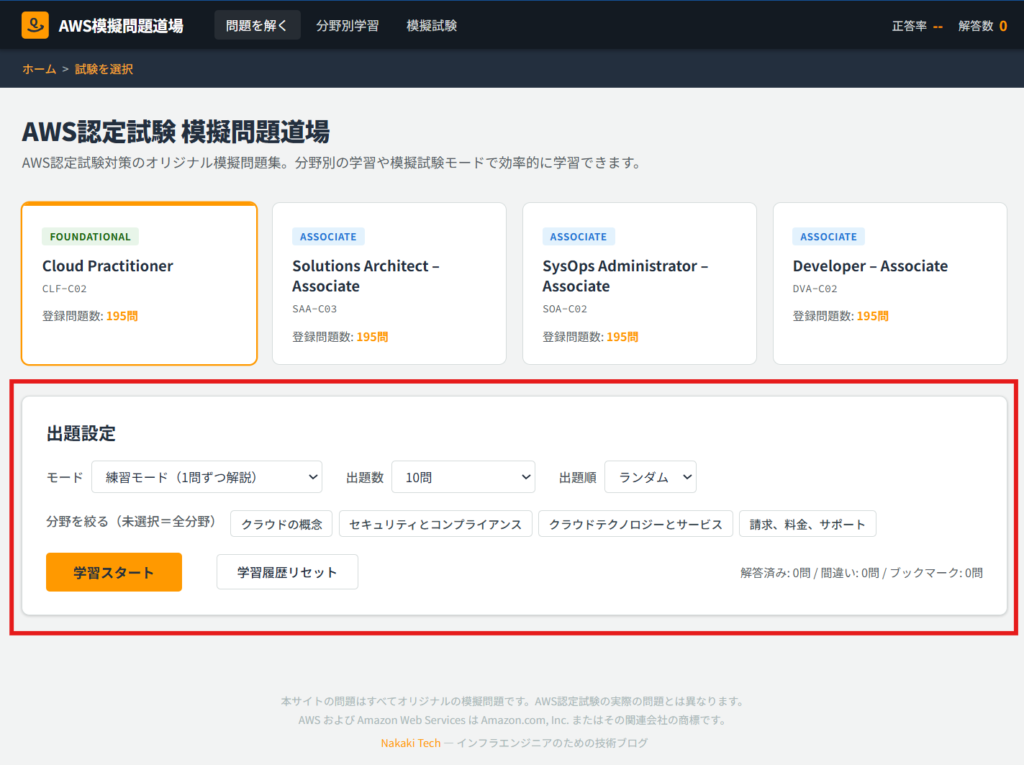
Task: Toggle the クラウドの概念 filter chip
Action: pos(281,524)
